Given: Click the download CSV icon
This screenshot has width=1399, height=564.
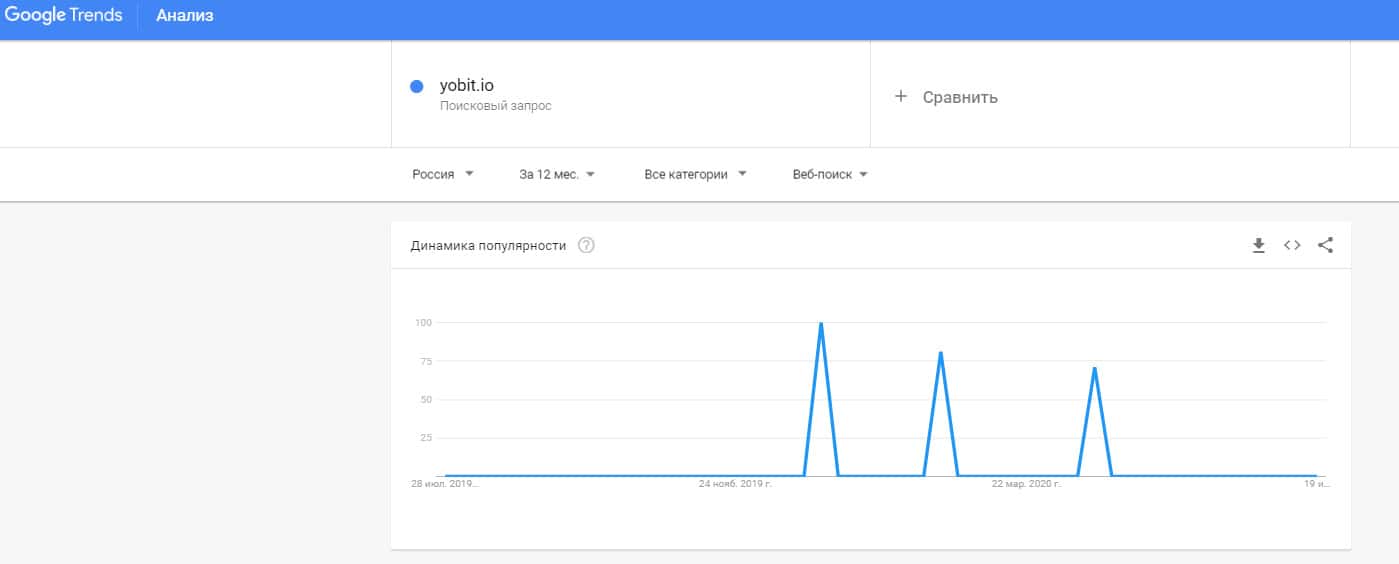Looking at the screenshot, I should coord(1259,245).
